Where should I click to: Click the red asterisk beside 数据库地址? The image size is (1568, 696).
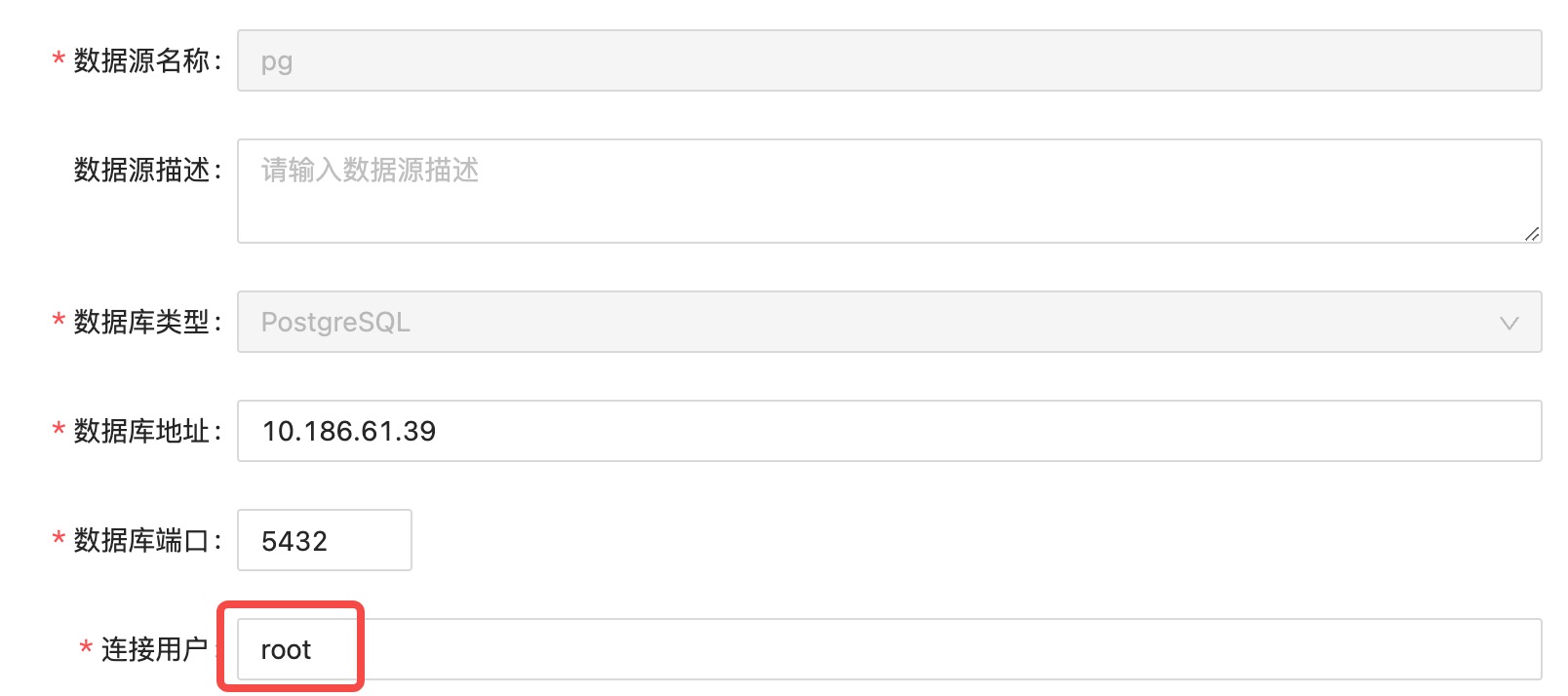point(57,431)
